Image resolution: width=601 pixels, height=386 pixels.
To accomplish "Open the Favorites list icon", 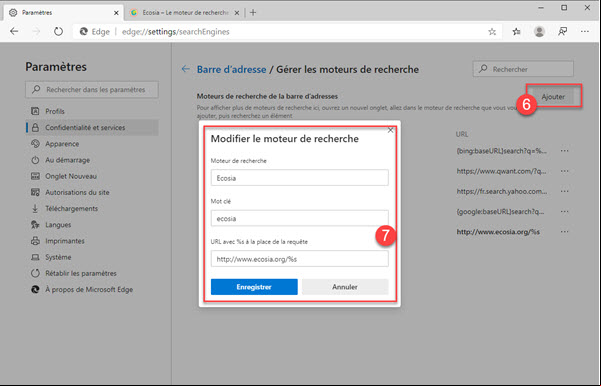I will click(x=516, y=32).
